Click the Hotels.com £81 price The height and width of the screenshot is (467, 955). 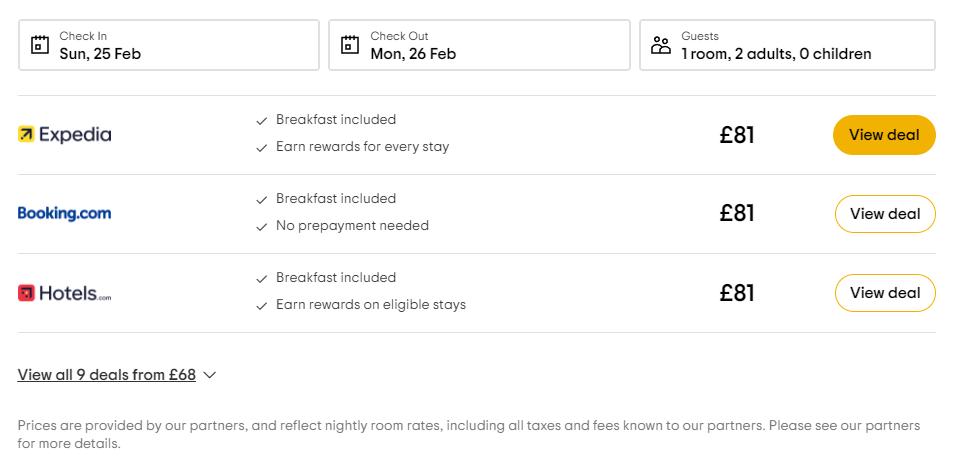pyautogui.click(x=737, y=293)
